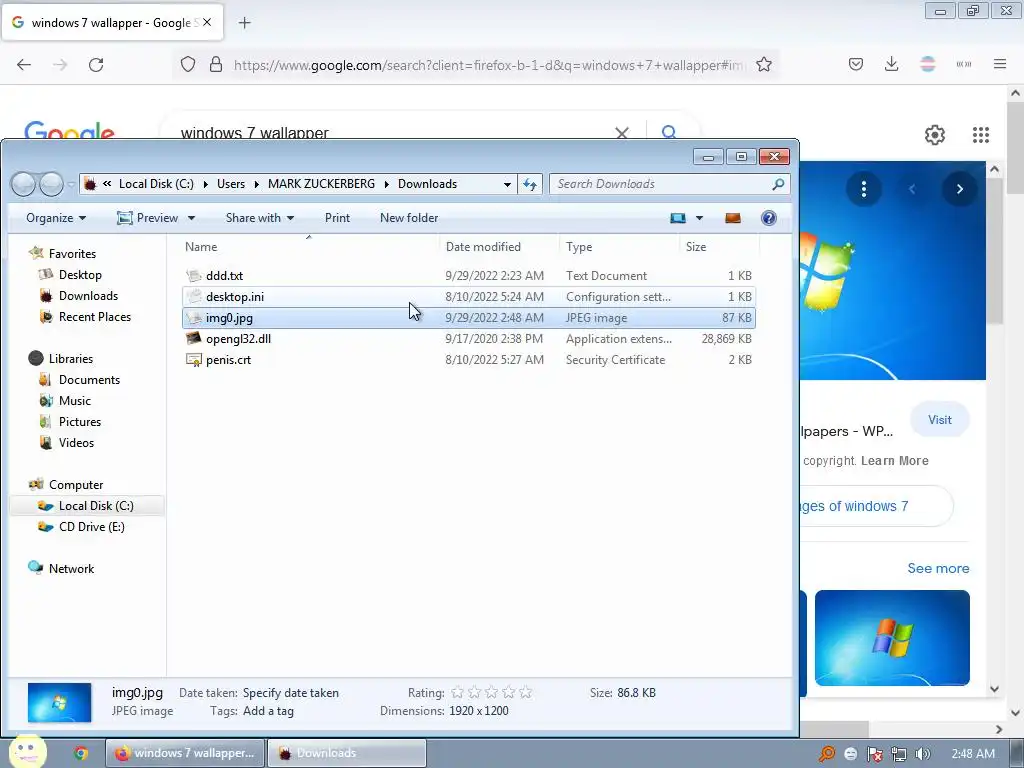
Task: Select penis.crt certificate file icon
Action: (193, 360)
